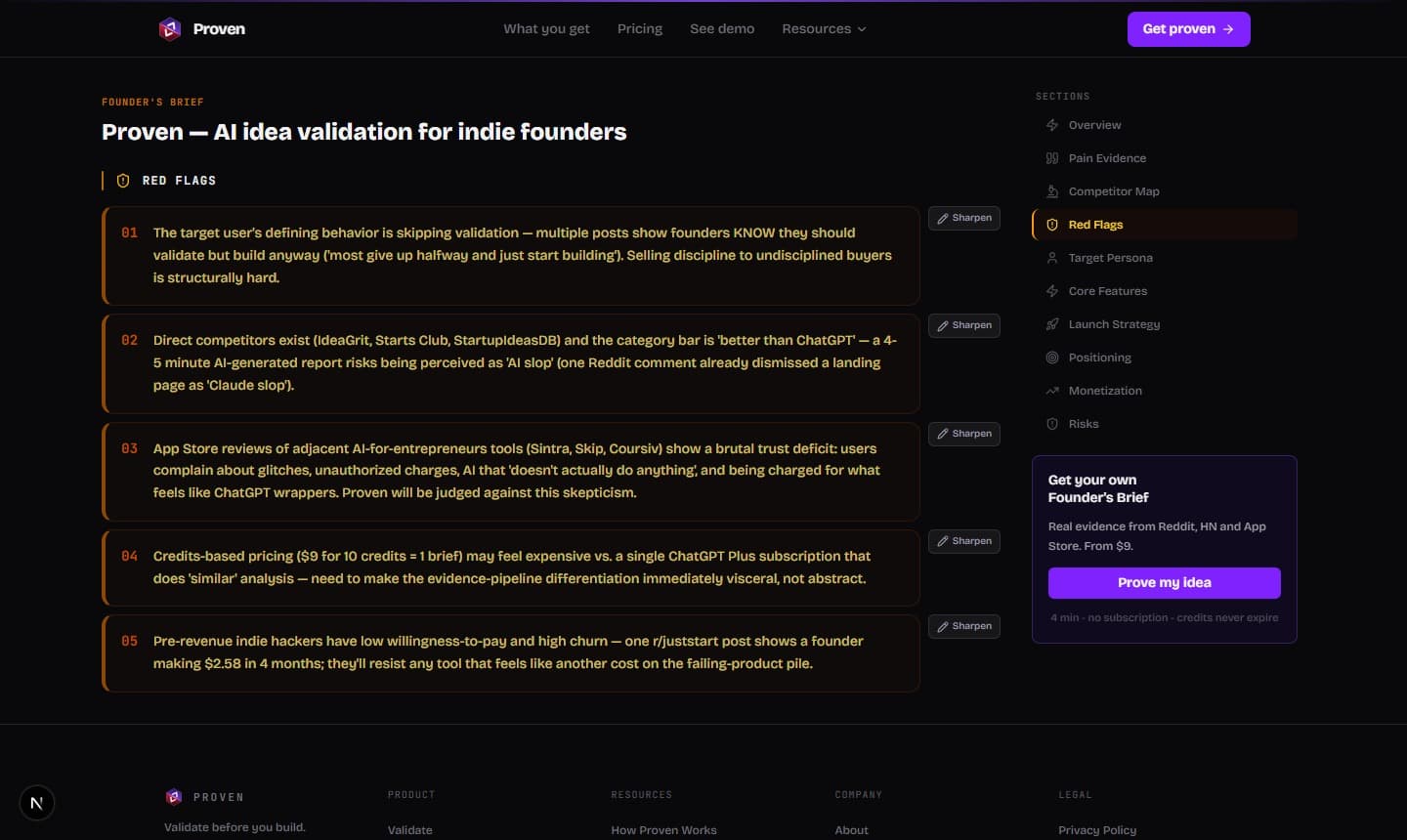Open the See demo nav item
This screenshot has width=1407, height=840.
(x=722, y=29)
